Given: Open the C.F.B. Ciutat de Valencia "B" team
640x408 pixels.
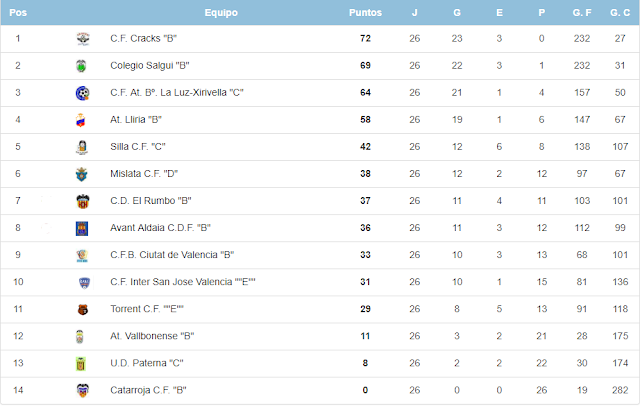Looking at the screenshot, I should pyautogui.click(x=172, y=255).
